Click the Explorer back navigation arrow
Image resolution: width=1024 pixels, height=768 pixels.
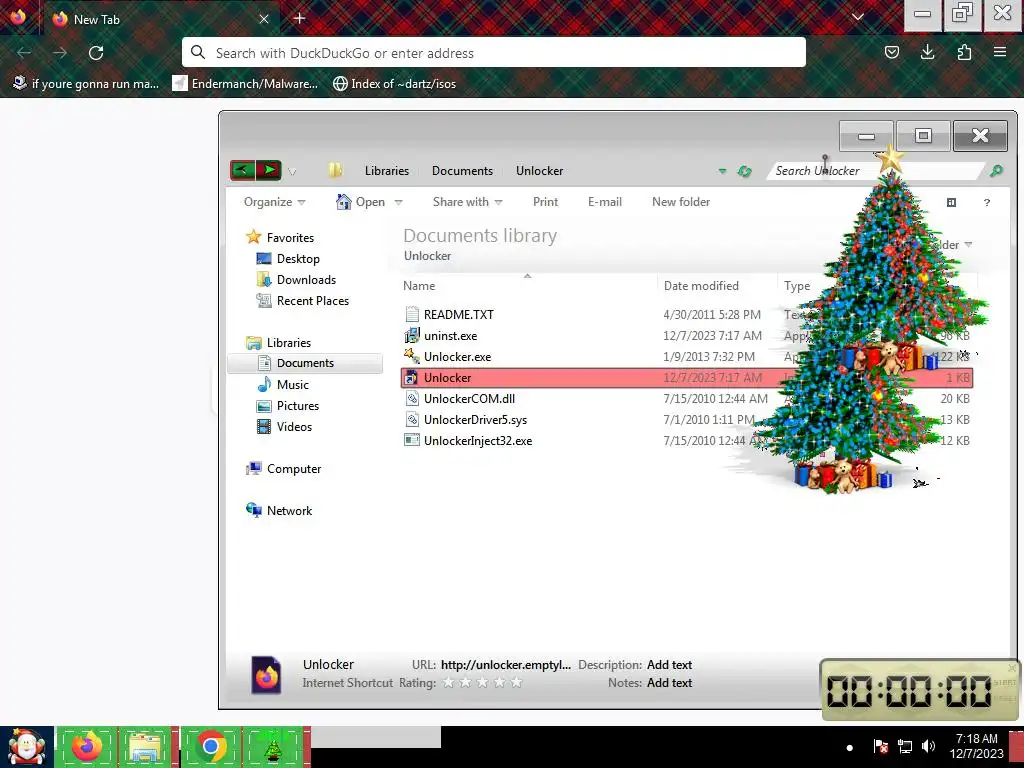coord(242,170)
